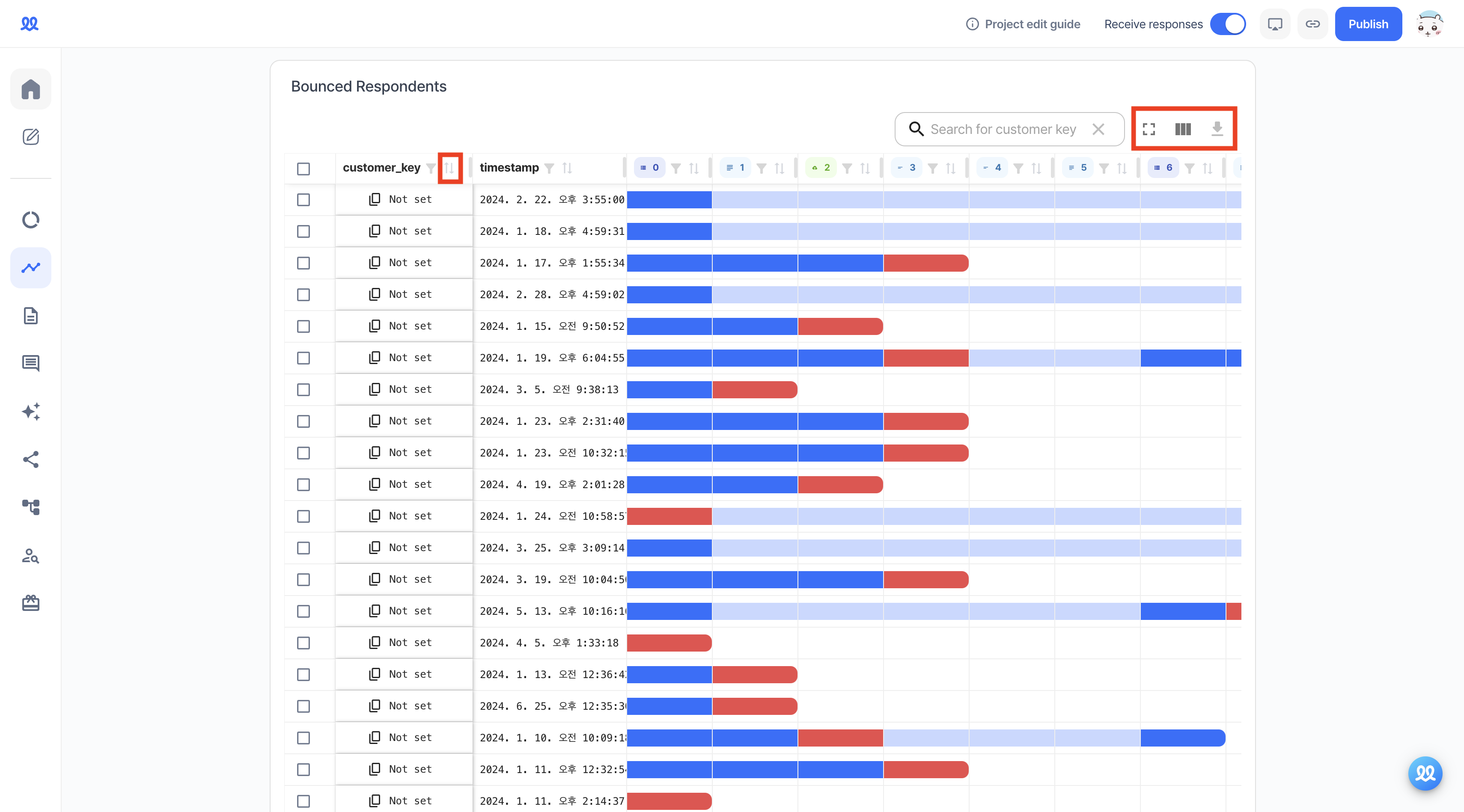Image resolution: width=1464 pixels, height=812 pixels.
Task: Open filter dropdown for column 0
Action: (676, 168)
